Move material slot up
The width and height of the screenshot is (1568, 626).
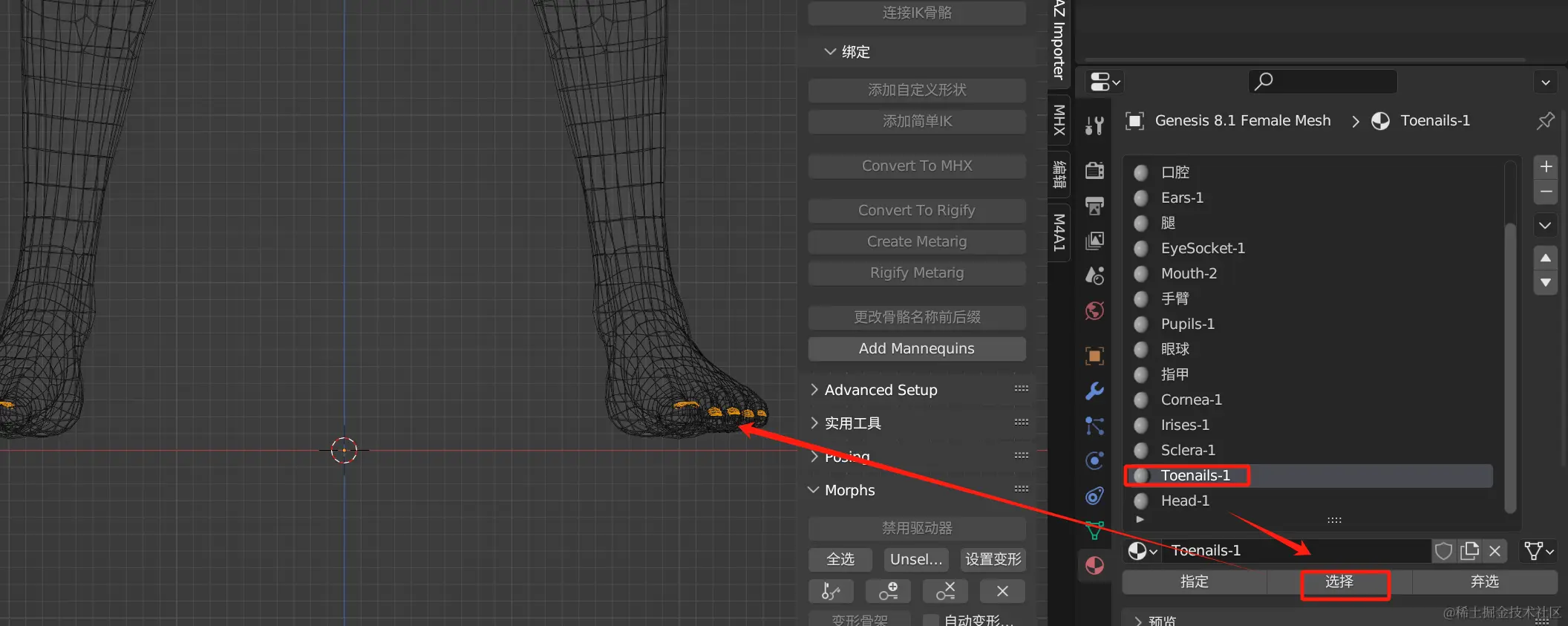pyautogui.click(x=1546, y=258)
